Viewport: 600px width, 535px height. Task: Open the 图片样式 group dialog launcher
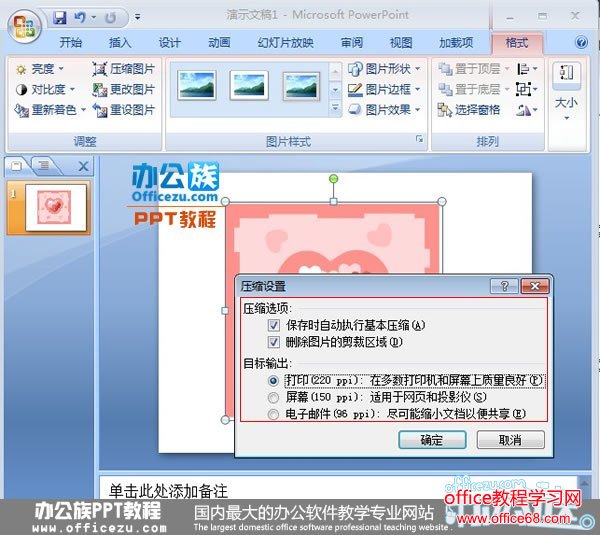pos(420,139)
